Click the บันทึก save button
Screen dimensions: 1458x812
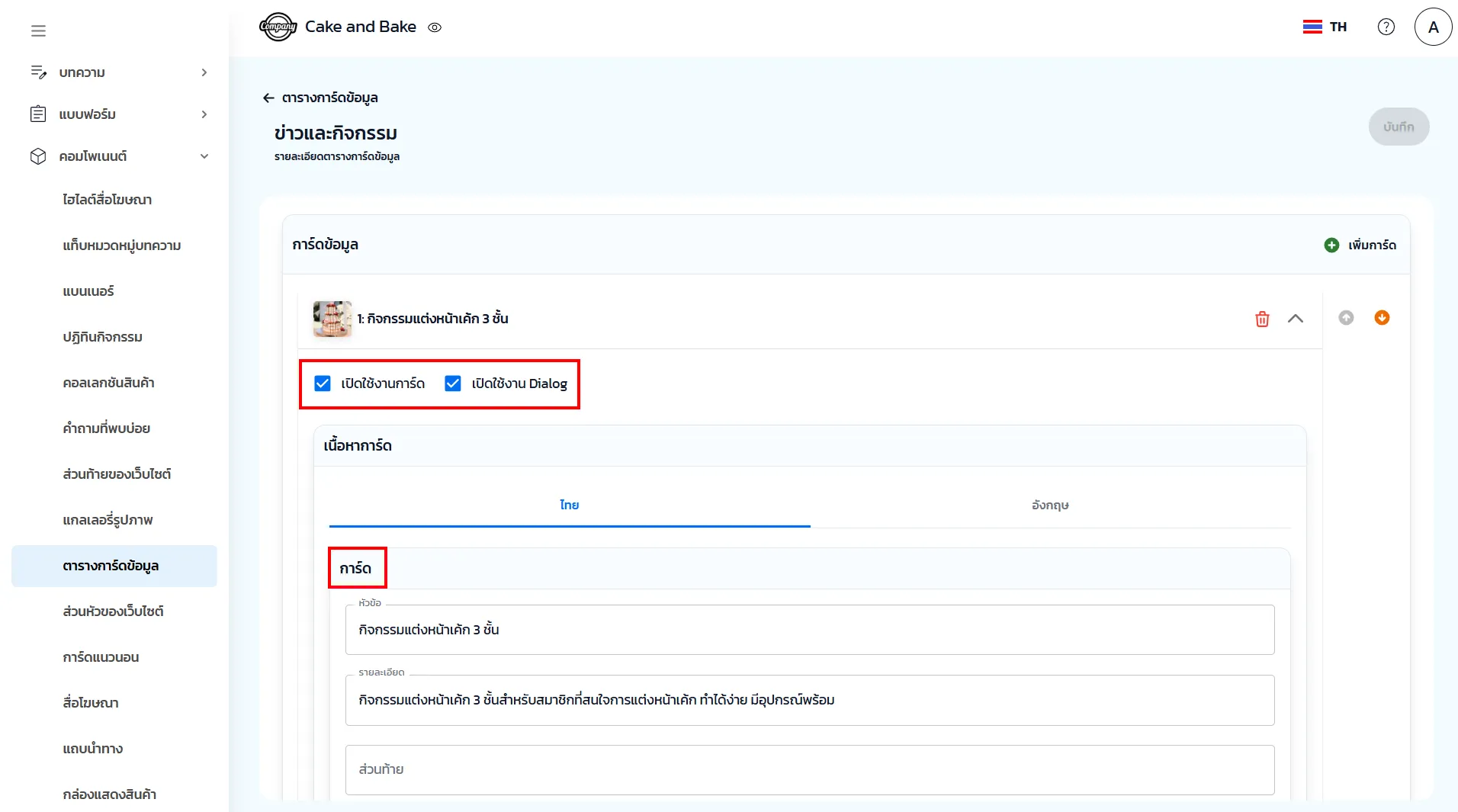[x=1399, y=127]
